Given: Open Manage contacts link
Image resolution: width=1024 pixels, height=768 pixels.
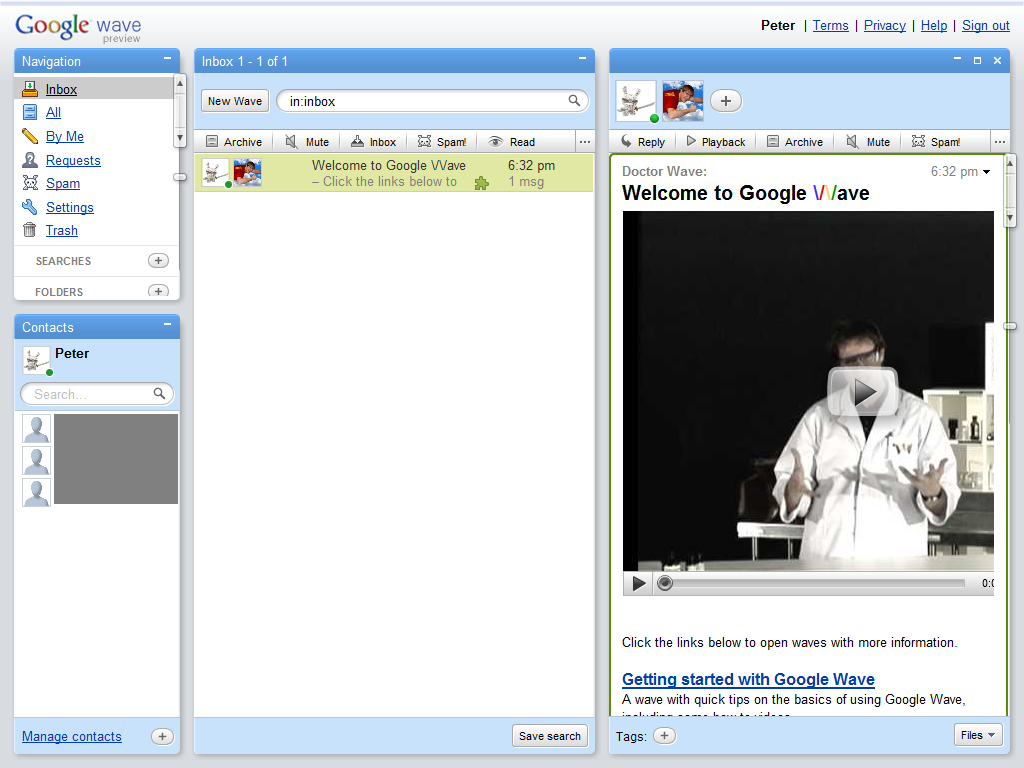Looking at the screenshot, I should (72, 737).
